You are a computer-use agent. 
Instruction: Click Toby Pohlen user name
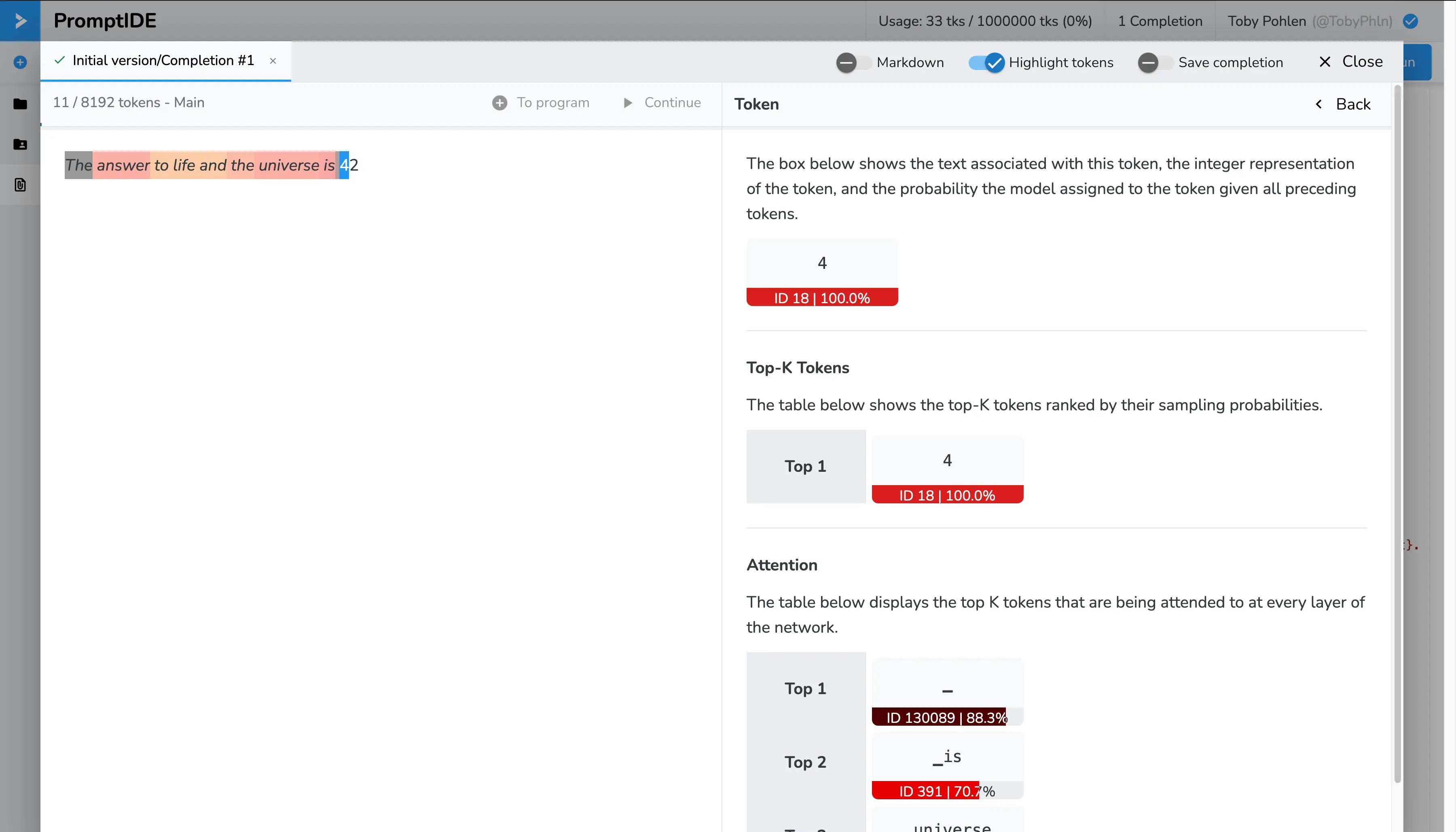1267,21
